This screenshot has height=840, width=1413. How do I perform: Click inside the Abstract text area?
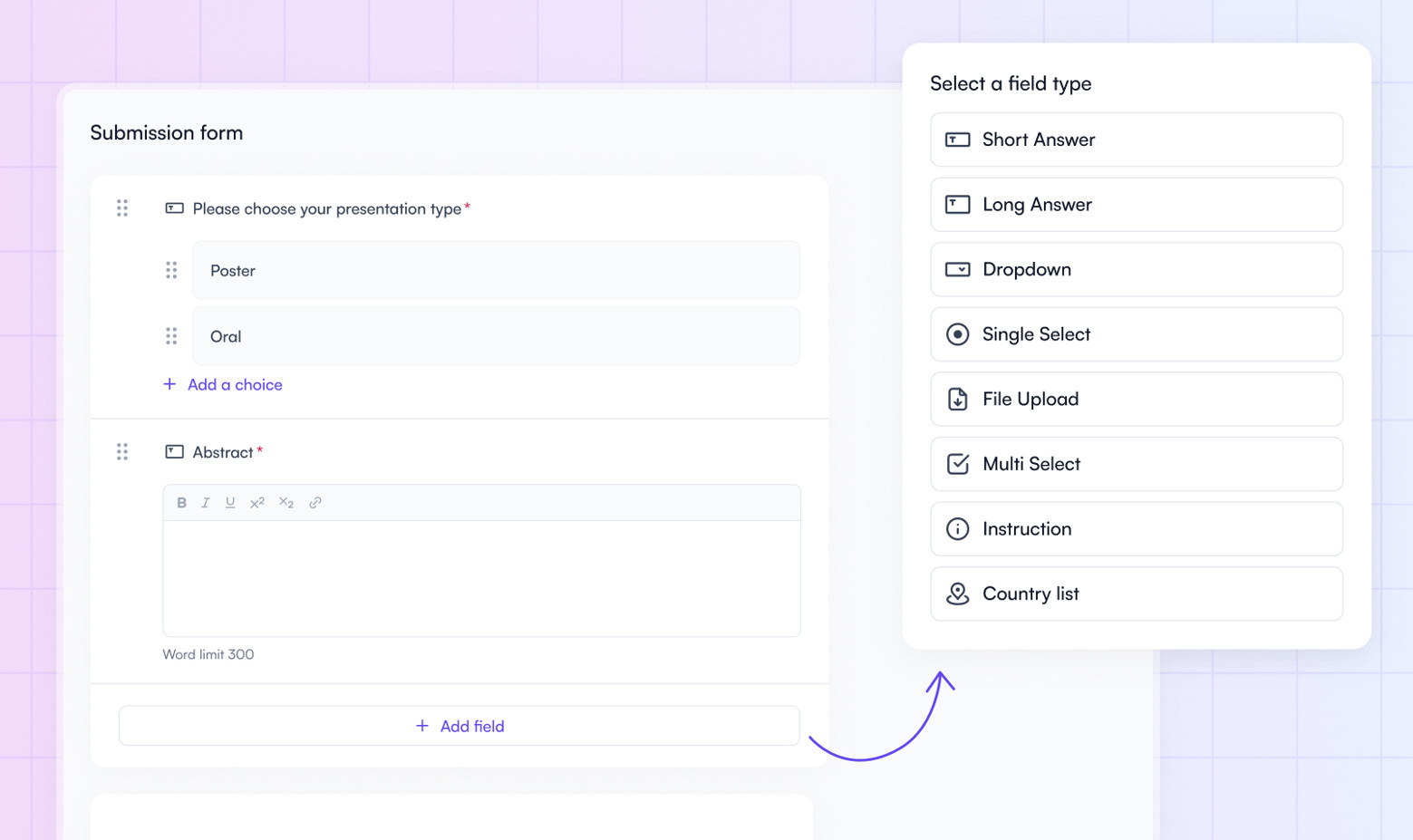click(481, 575)
